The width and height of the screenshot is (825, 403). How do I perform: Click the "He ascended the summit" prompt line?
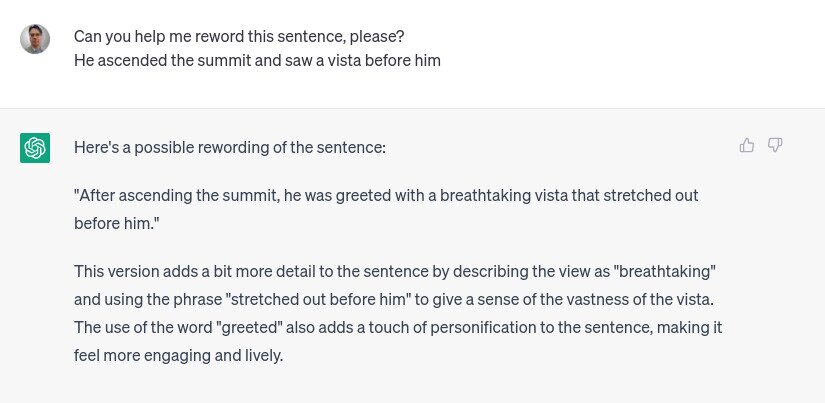[257, 60]
